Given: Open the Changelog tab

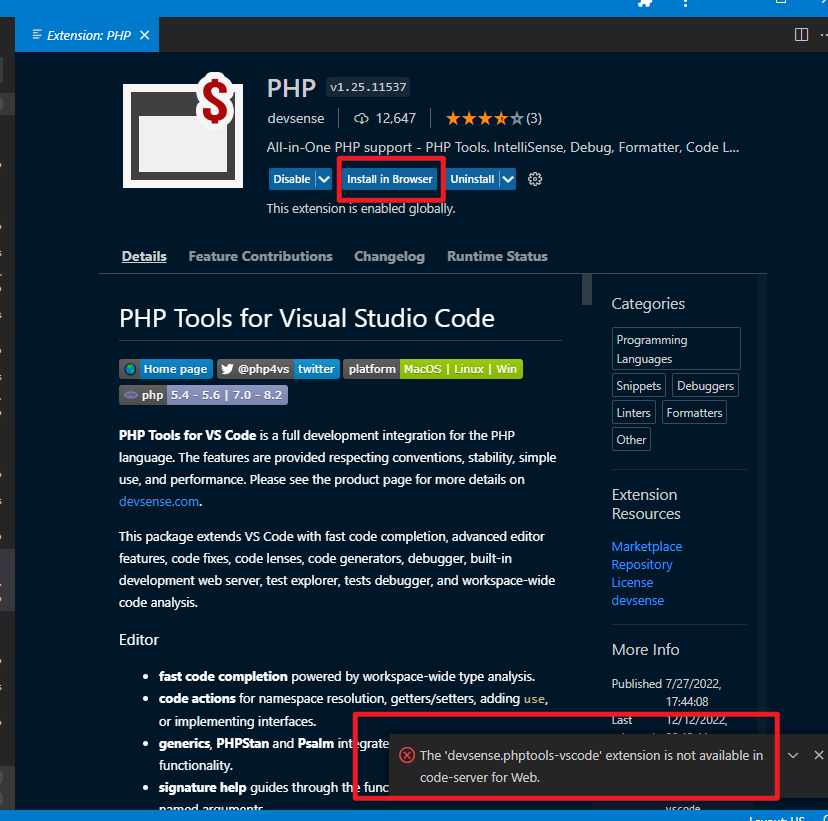Looking at the screenshot, I should pos(389,256).
